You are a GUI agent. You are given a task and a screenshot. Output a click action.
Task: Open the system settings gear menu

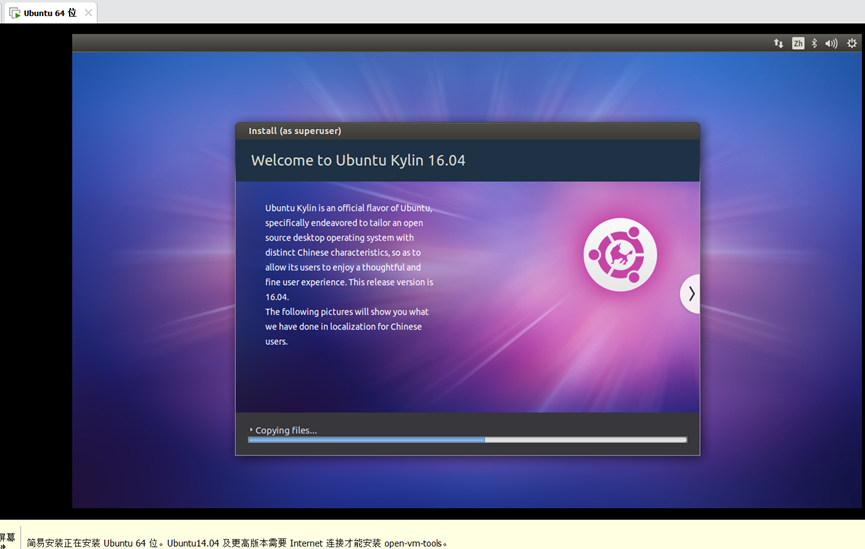(x=852, y=43)
